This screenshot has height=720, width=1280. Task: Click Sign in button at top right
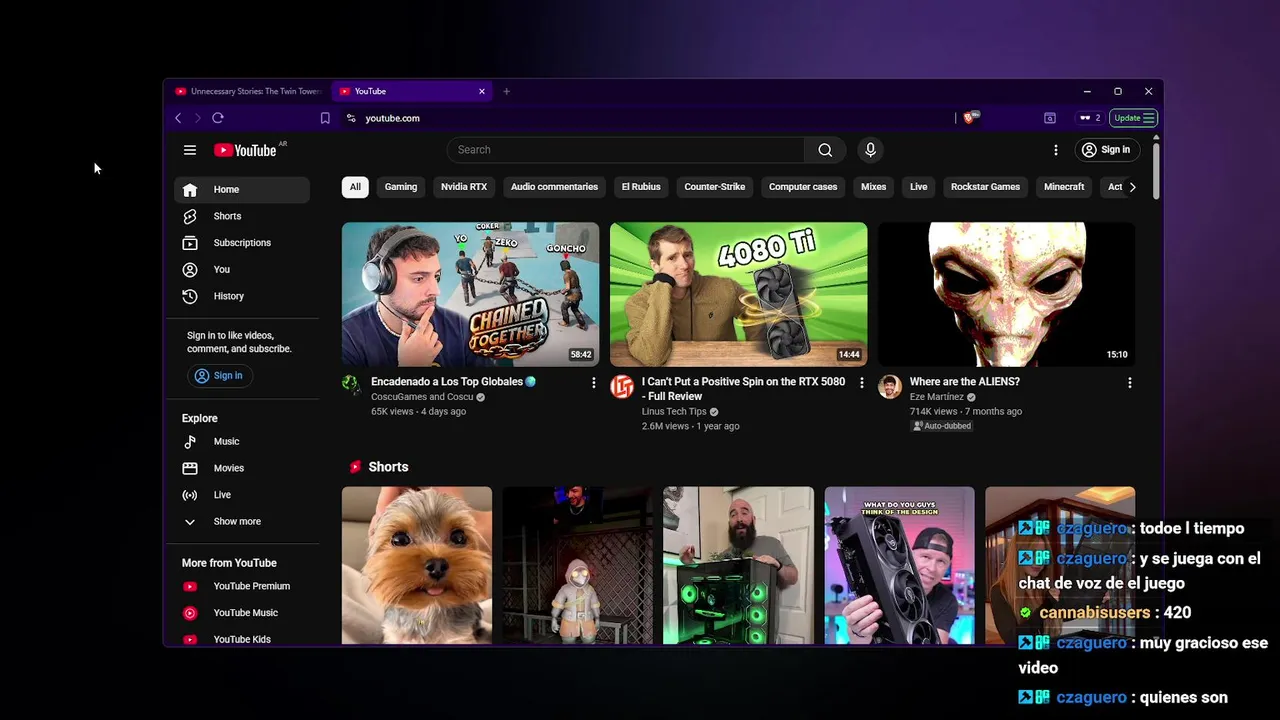click(1105, 150)
